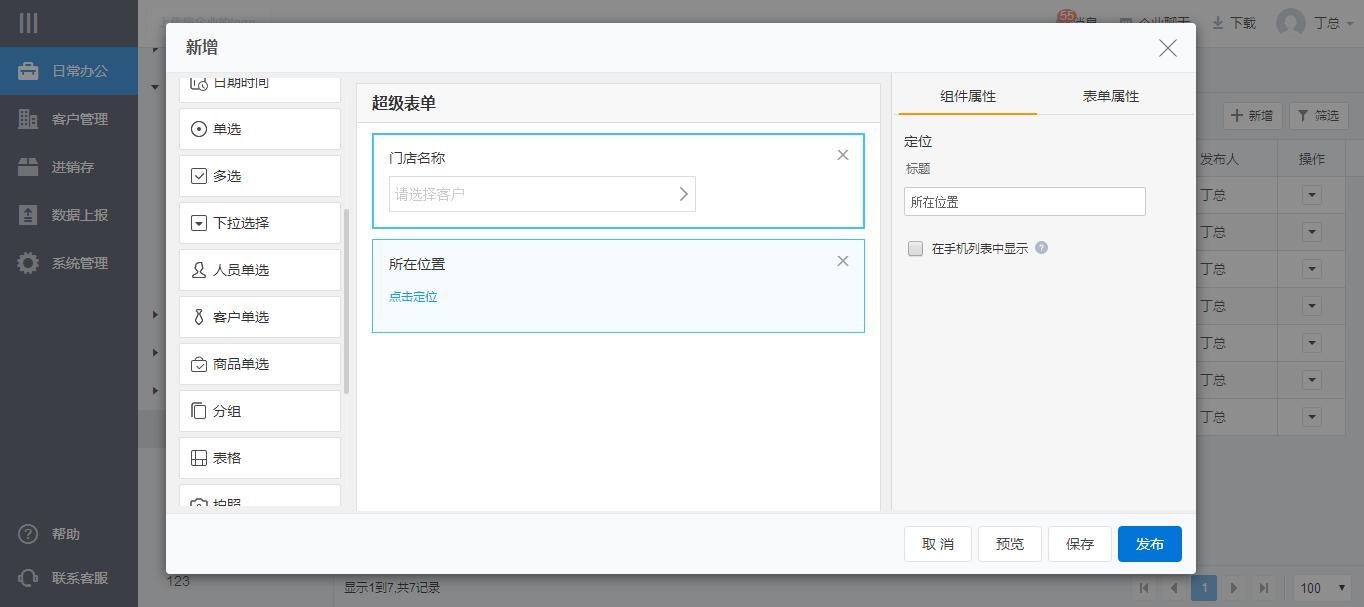The width and height of the screenshot is (1364, 607).
Task: Add the 下拉选择 dropdown component
Action: (259, 223)
